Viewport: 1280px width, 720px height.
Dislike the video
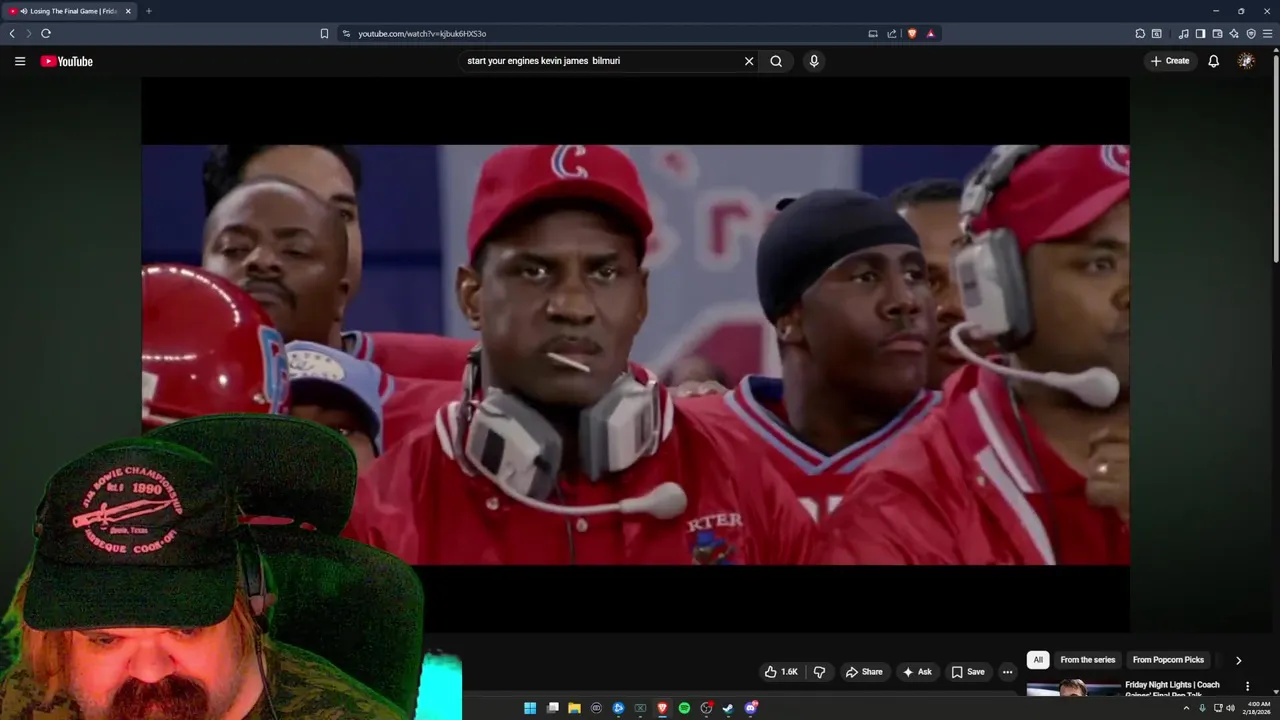(x=819, y=672)
